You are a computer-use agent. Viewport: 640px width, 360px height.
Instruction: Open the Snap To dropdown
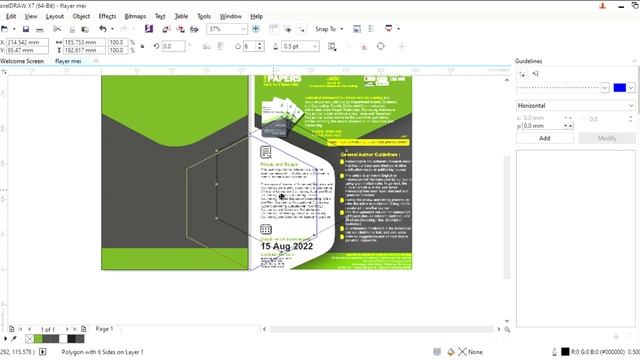coord(329,29)
